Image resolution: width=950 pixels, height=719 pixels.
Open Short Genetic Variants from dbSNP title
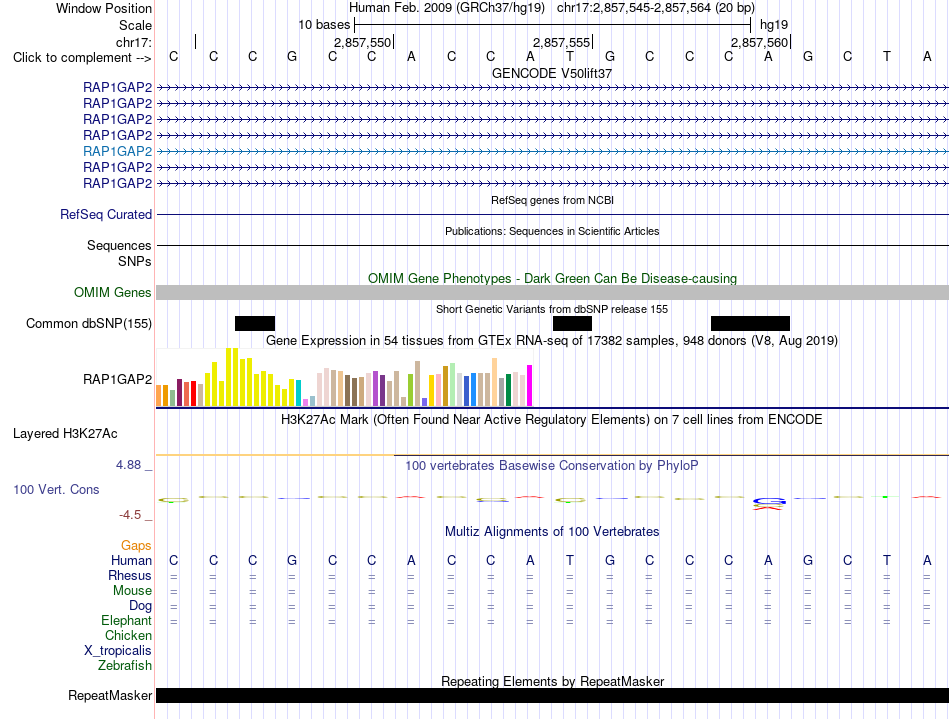point(552,309)
